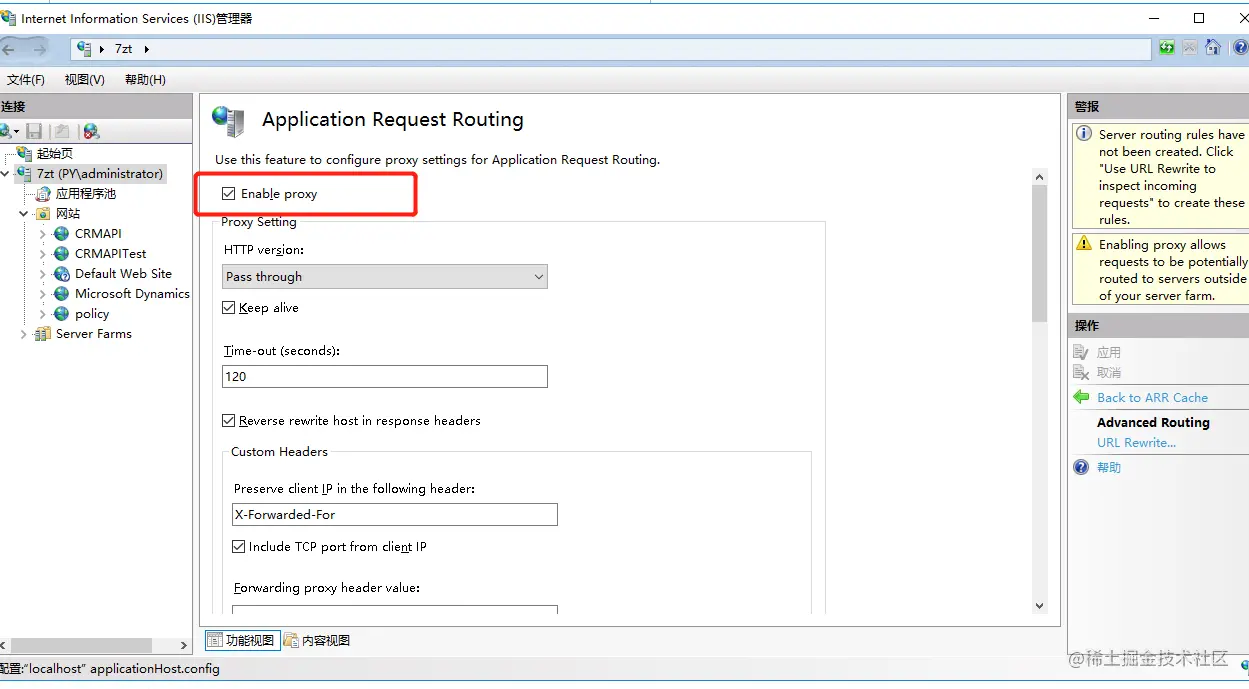Toggle Include TCP port from client IP

(x=239, y=547)
